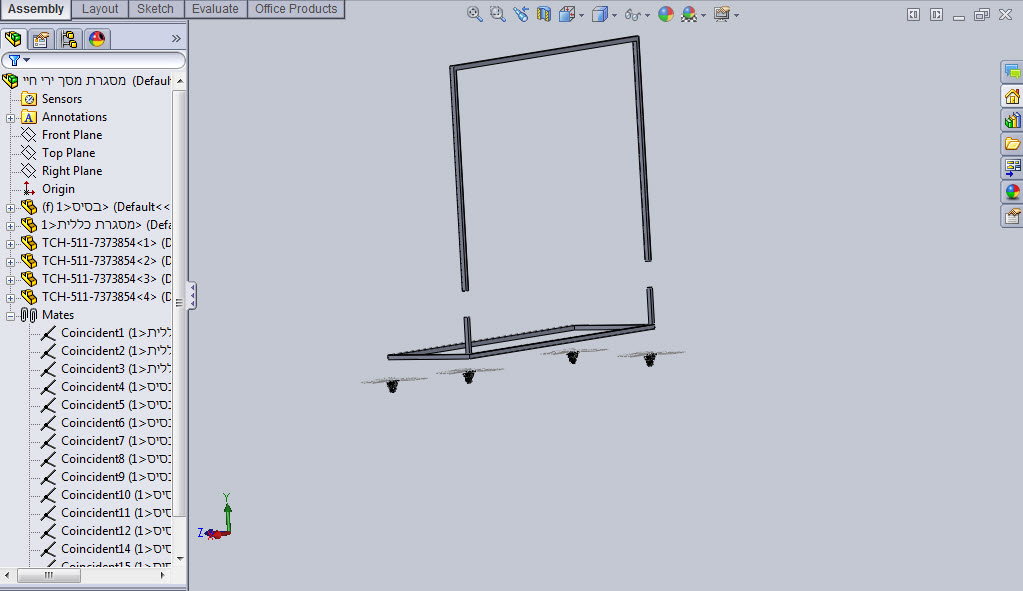
Task: Open SolidWorks Resources home icon
Action: pos(1012,96)
